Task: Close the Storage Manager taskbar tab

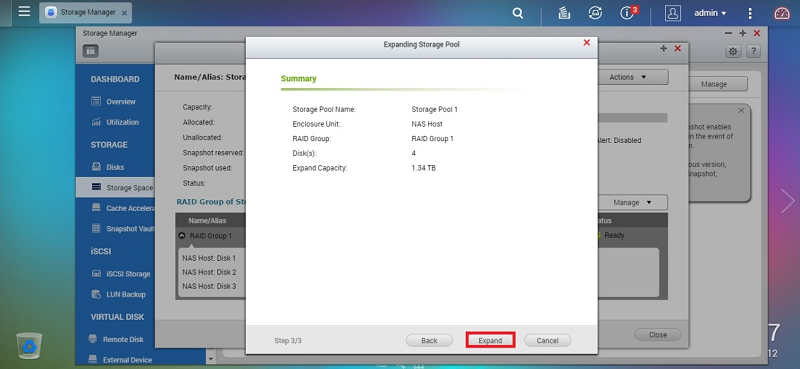Action: click(x=124, y=13)
